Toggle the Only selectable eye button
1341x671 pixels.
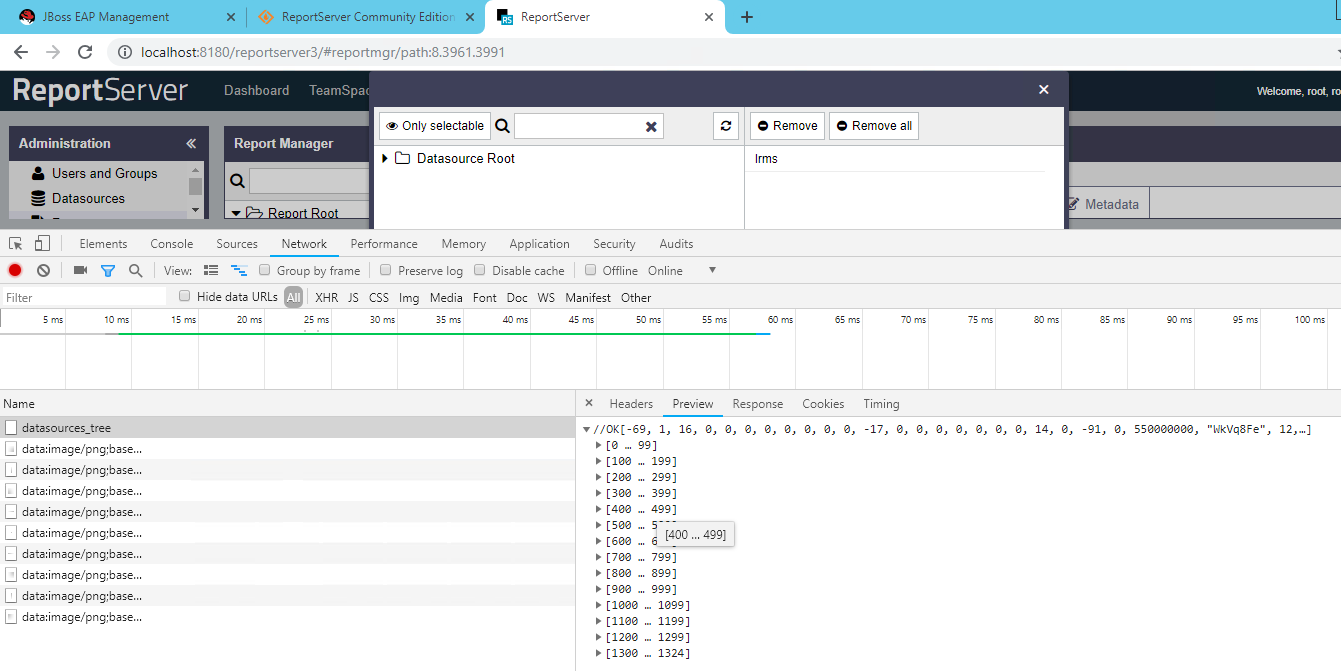pos(435,126)
